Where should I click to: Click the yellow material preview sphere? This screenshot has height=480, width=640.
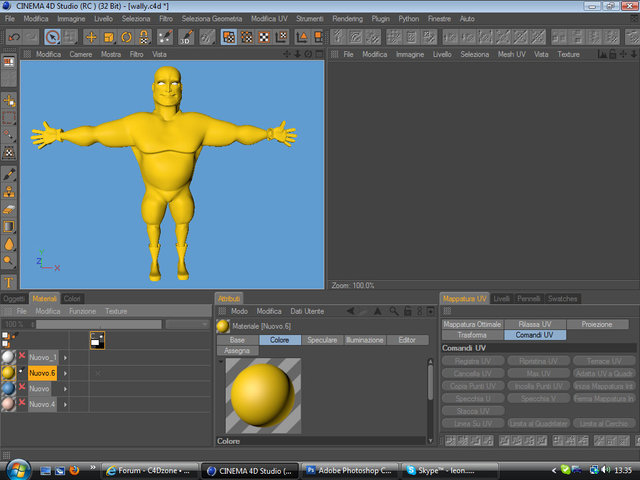[x=262, y=394]
